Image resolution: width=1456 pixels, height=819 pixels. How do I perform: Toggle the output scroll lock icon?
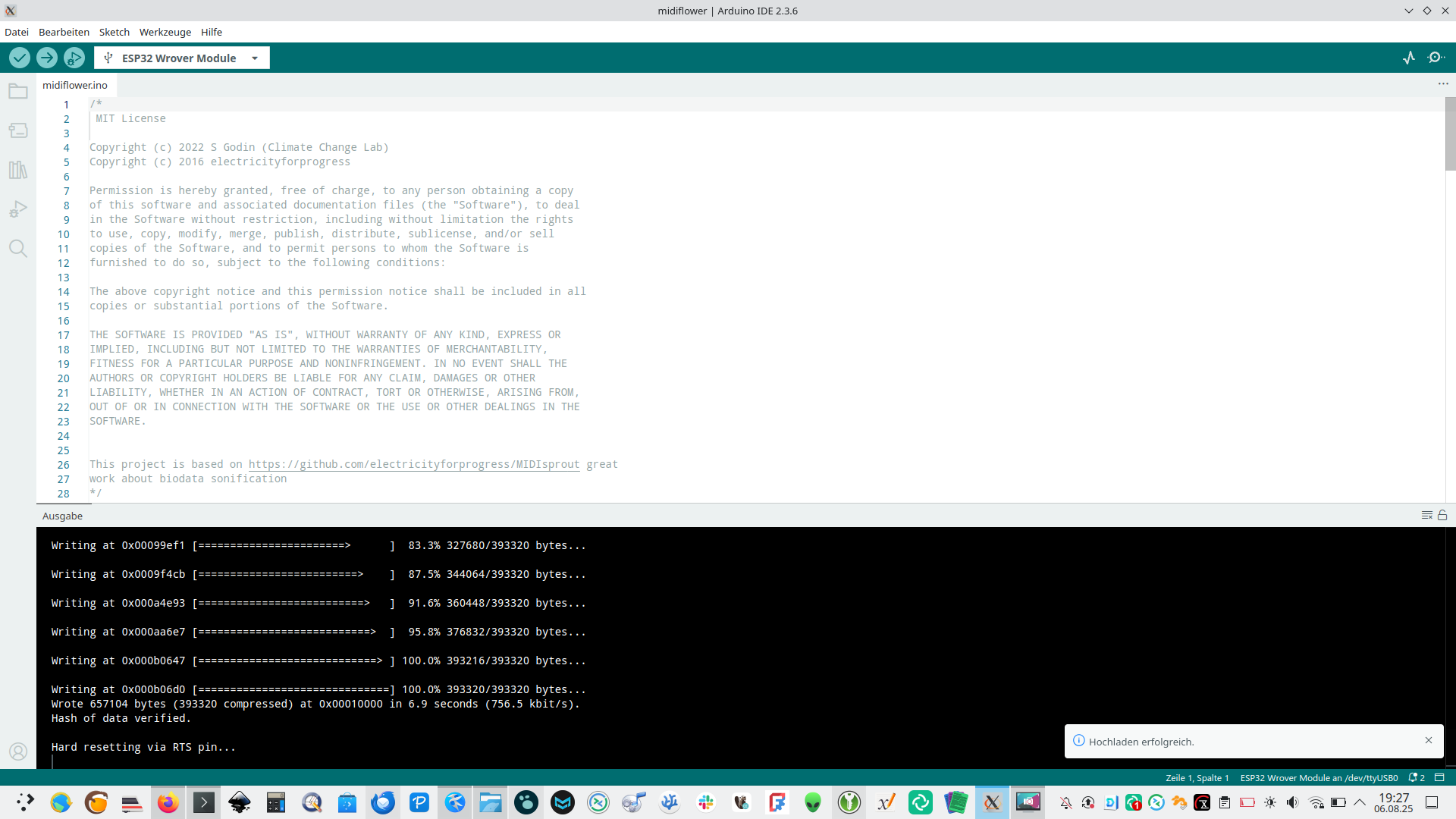click(x=1442, y=516)
